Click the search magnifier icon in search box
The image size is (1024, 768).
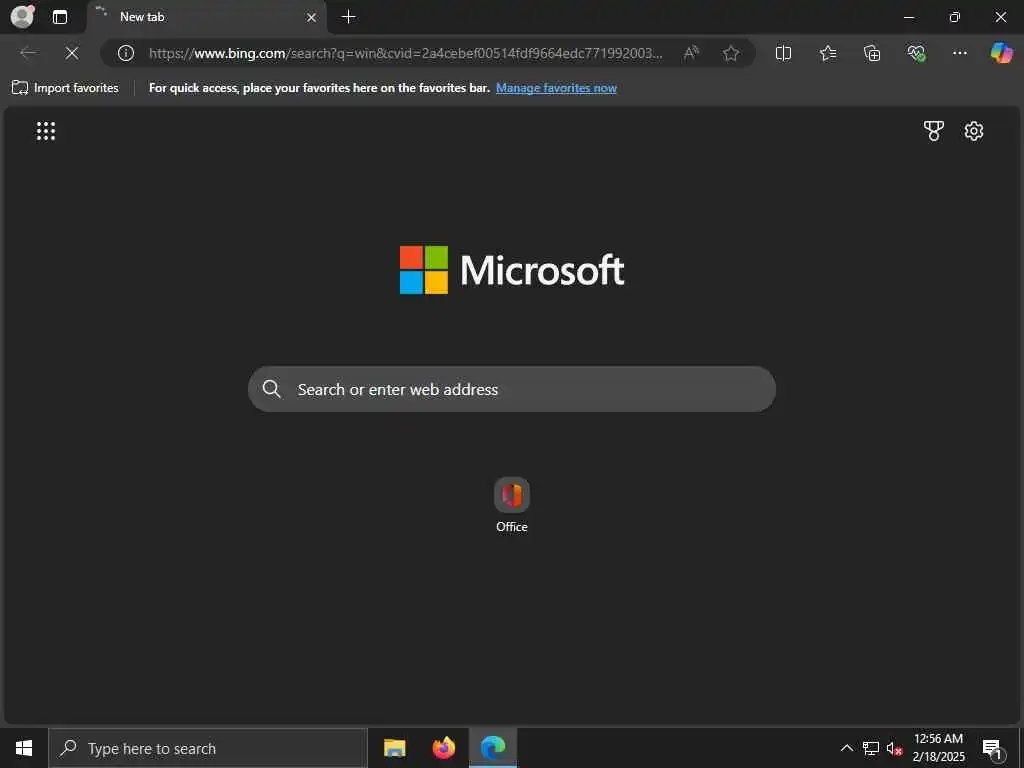(x=272, y=389)
